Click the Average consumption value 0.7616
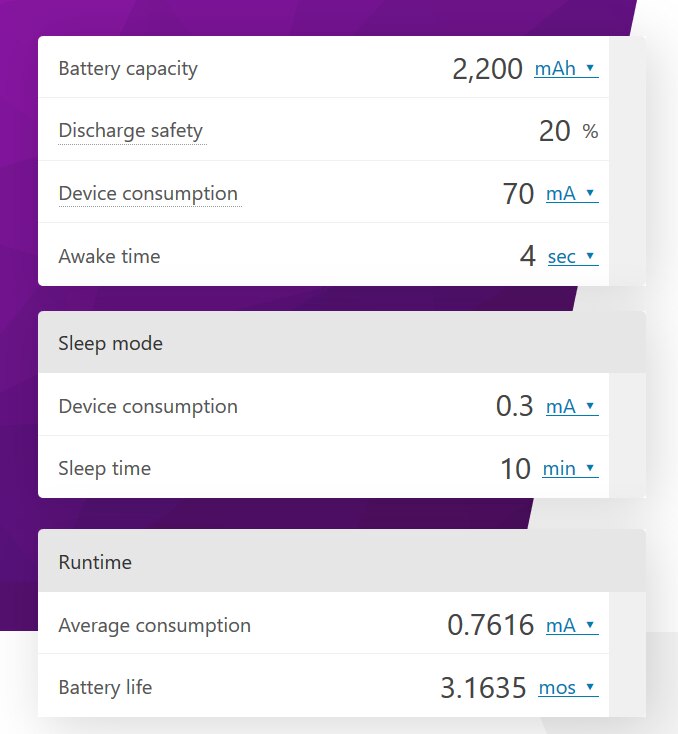The image size is (678, 734). (490, 626)
